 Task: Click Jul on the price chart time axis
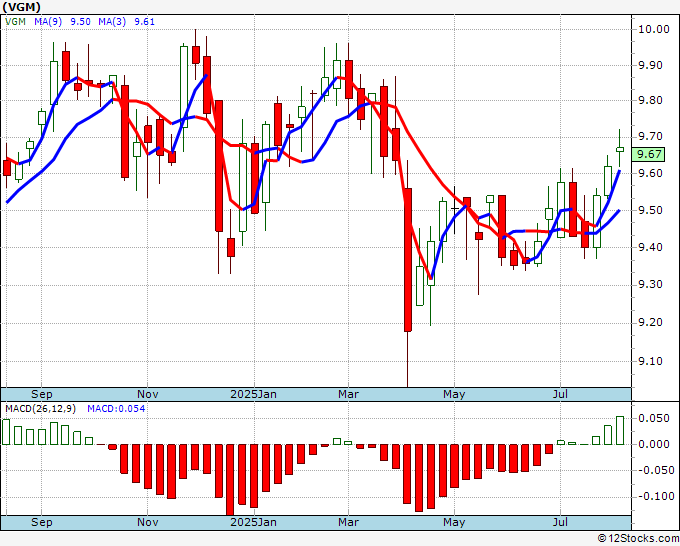pyautogui.click(x=560, y=394)
